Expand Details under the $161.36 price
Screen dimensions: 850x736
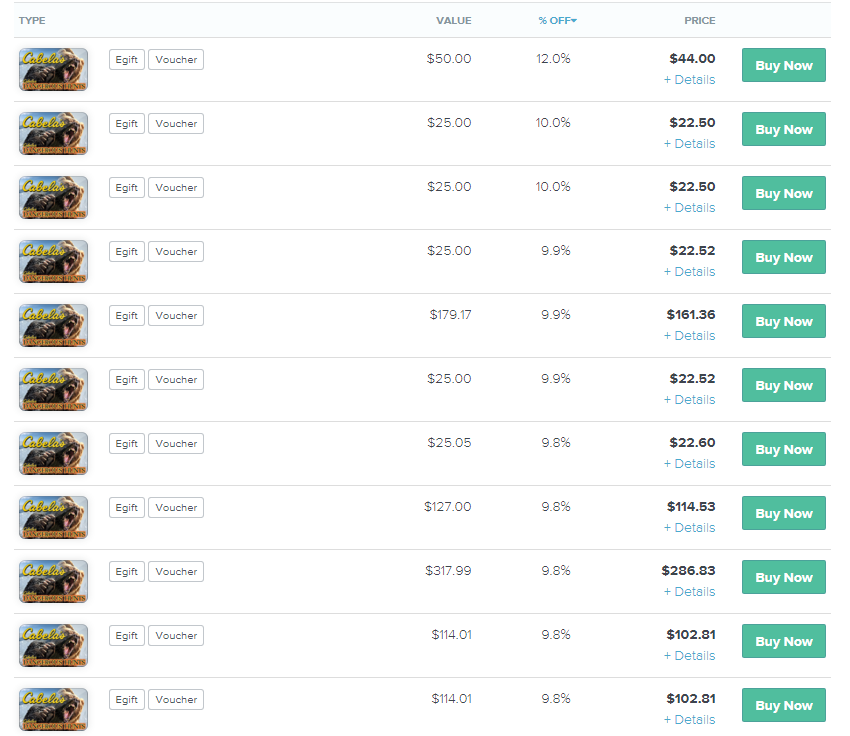(690, 335)
